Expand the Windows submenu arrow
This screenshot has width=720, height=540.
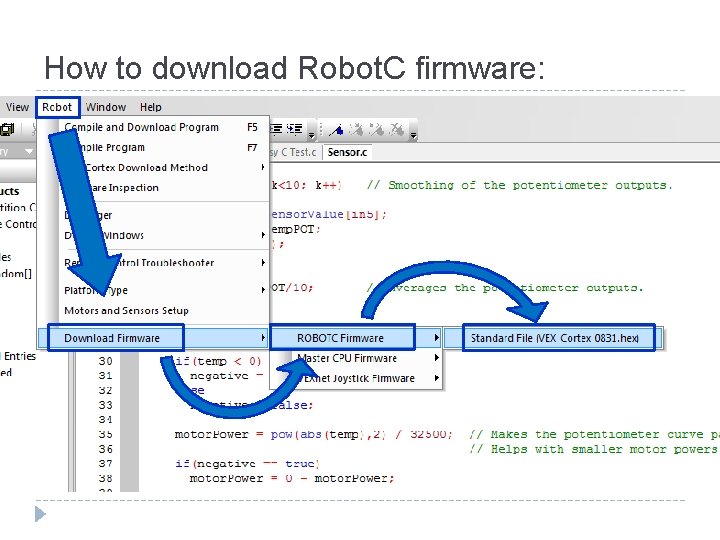[263, 235]
